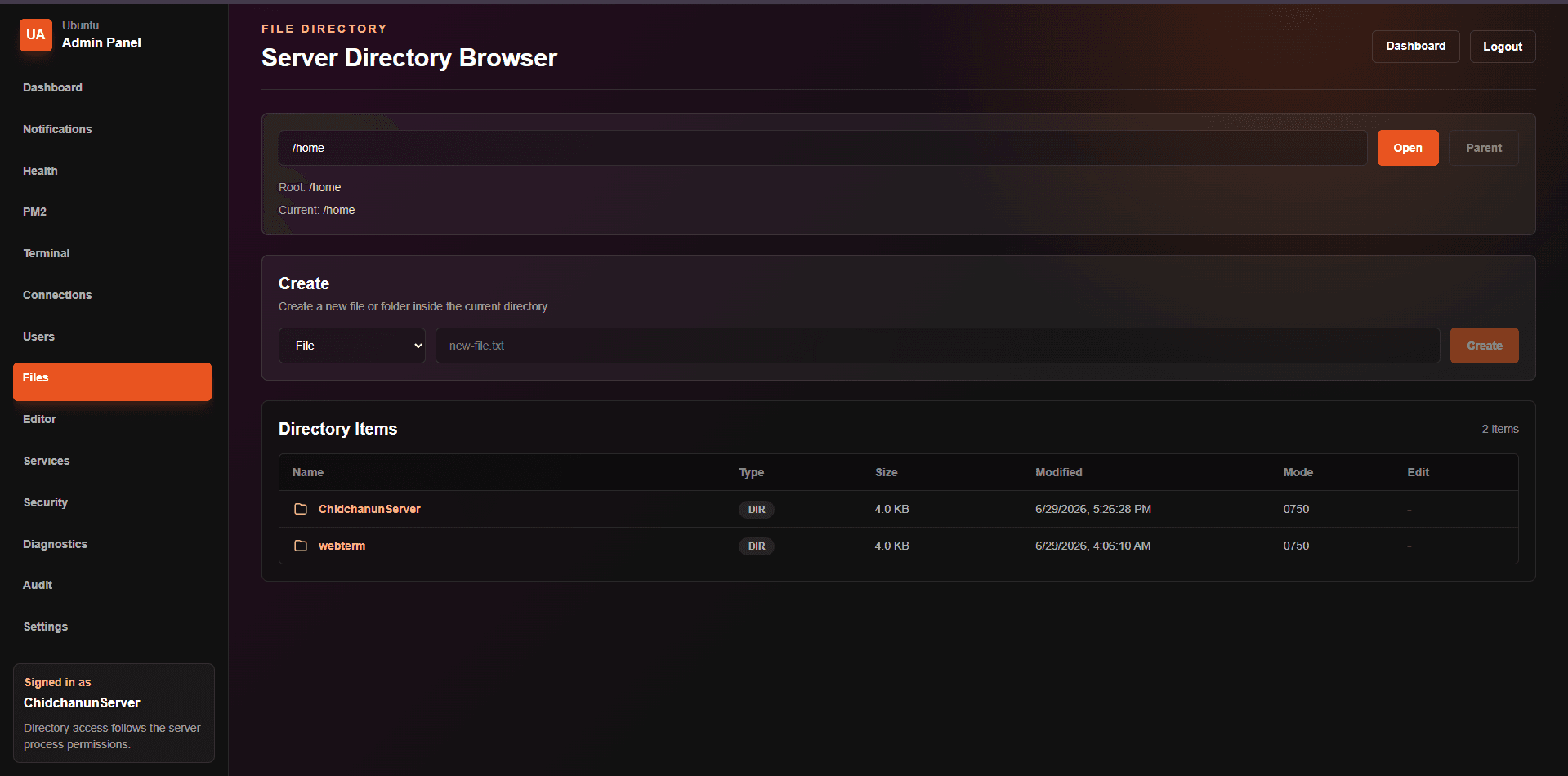The width and height of the screenshot is (1568, 776).
Task: Click the Mode column header
Action: pyautogui.click(x=1298, y=472)
